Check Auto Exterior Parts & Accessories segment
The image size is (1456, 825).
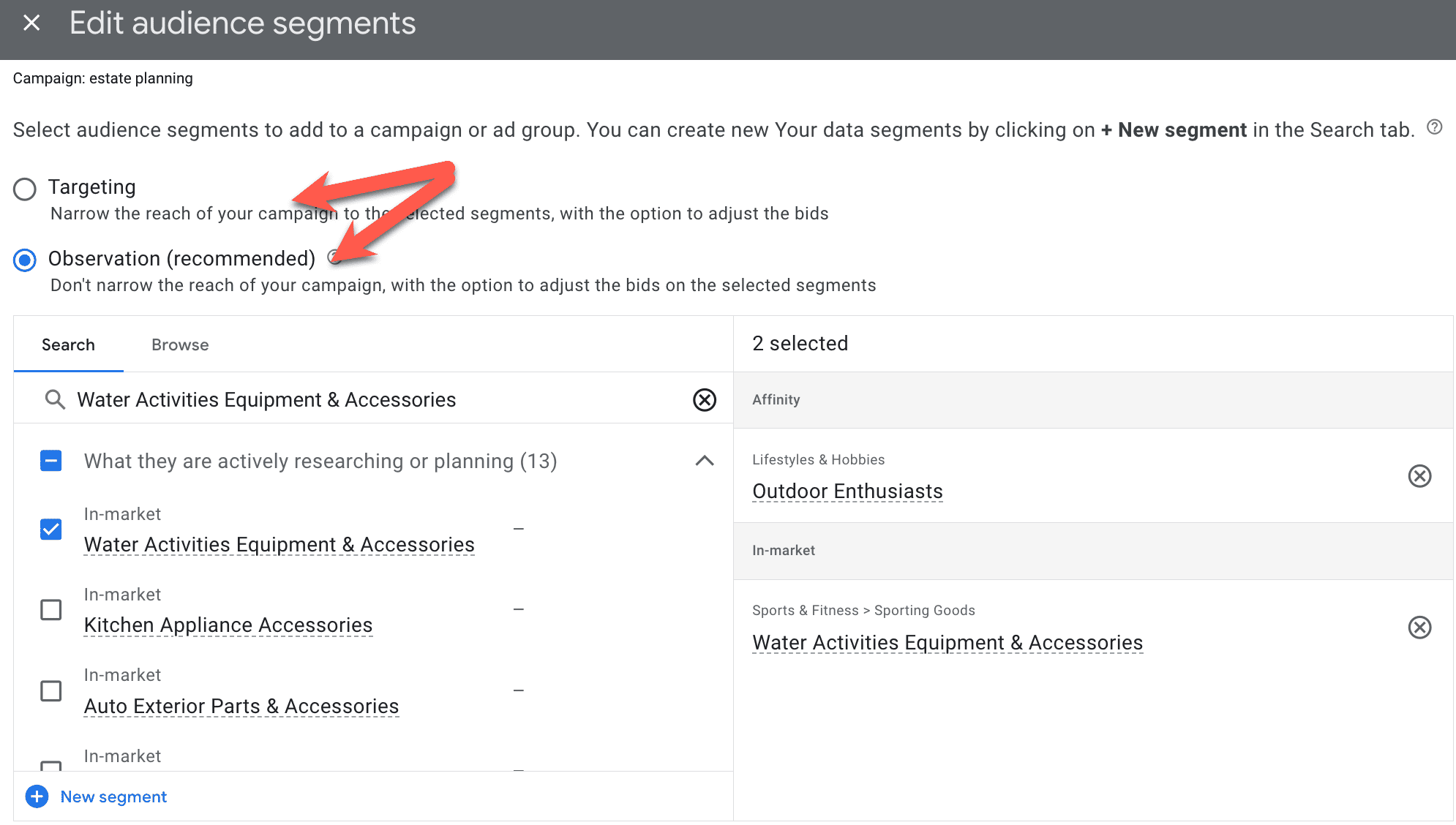point(51,691)
